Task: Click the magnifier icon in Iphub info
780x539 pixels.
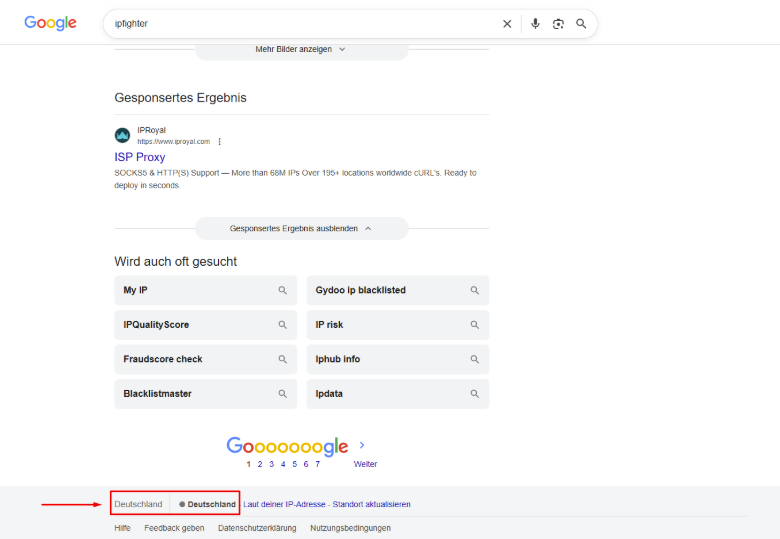Action: click(475, 359)
